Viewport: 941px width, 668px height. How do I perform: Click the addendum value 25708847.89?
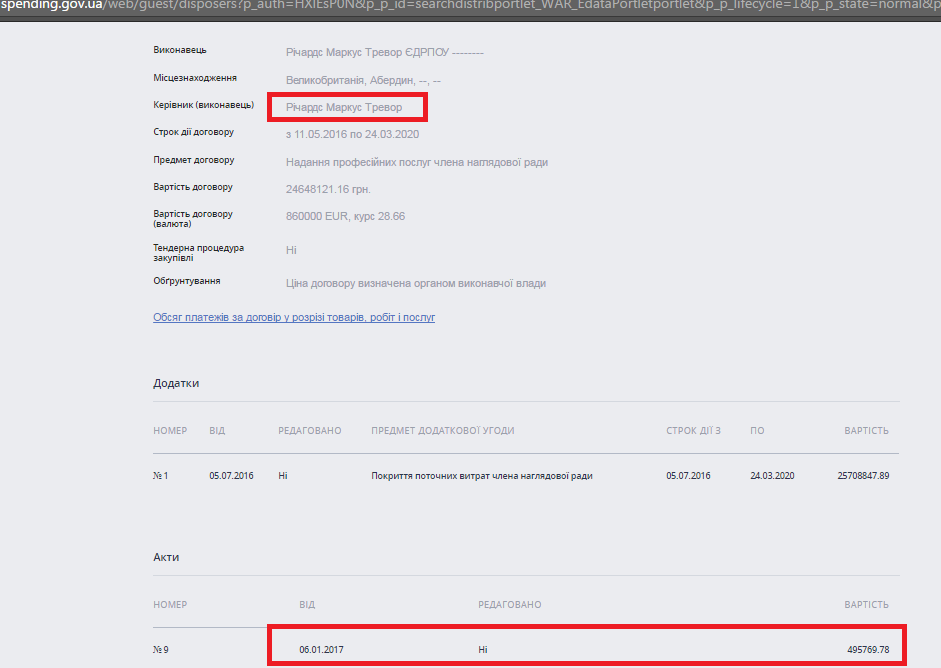pos(862,476)
